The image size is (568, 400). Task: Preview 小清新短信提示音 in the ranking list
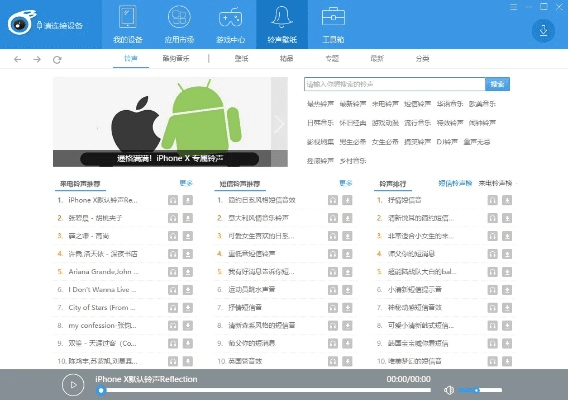click(492, 289)
